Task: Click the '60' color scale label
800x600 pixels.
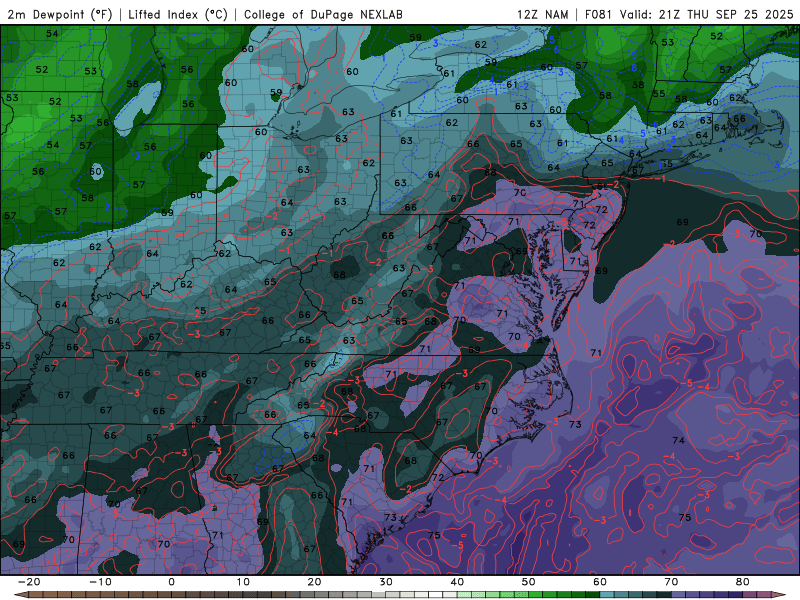Action: coord(600,582)
